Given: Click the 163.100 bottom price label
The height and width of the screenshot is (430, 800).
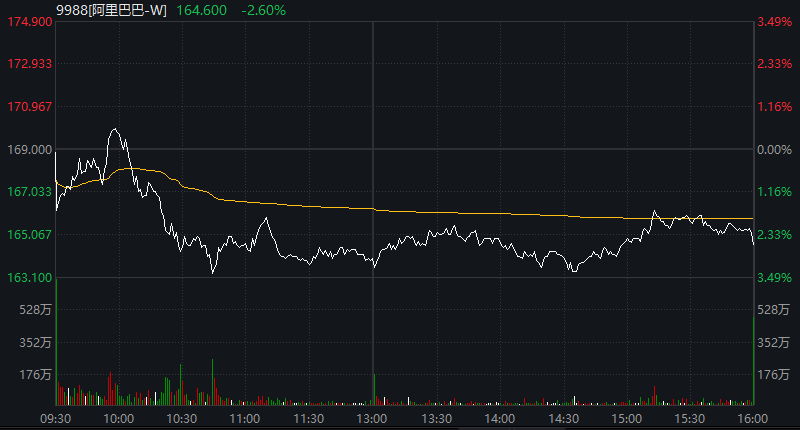Looking at the screenshot, I should click(30, 277).
